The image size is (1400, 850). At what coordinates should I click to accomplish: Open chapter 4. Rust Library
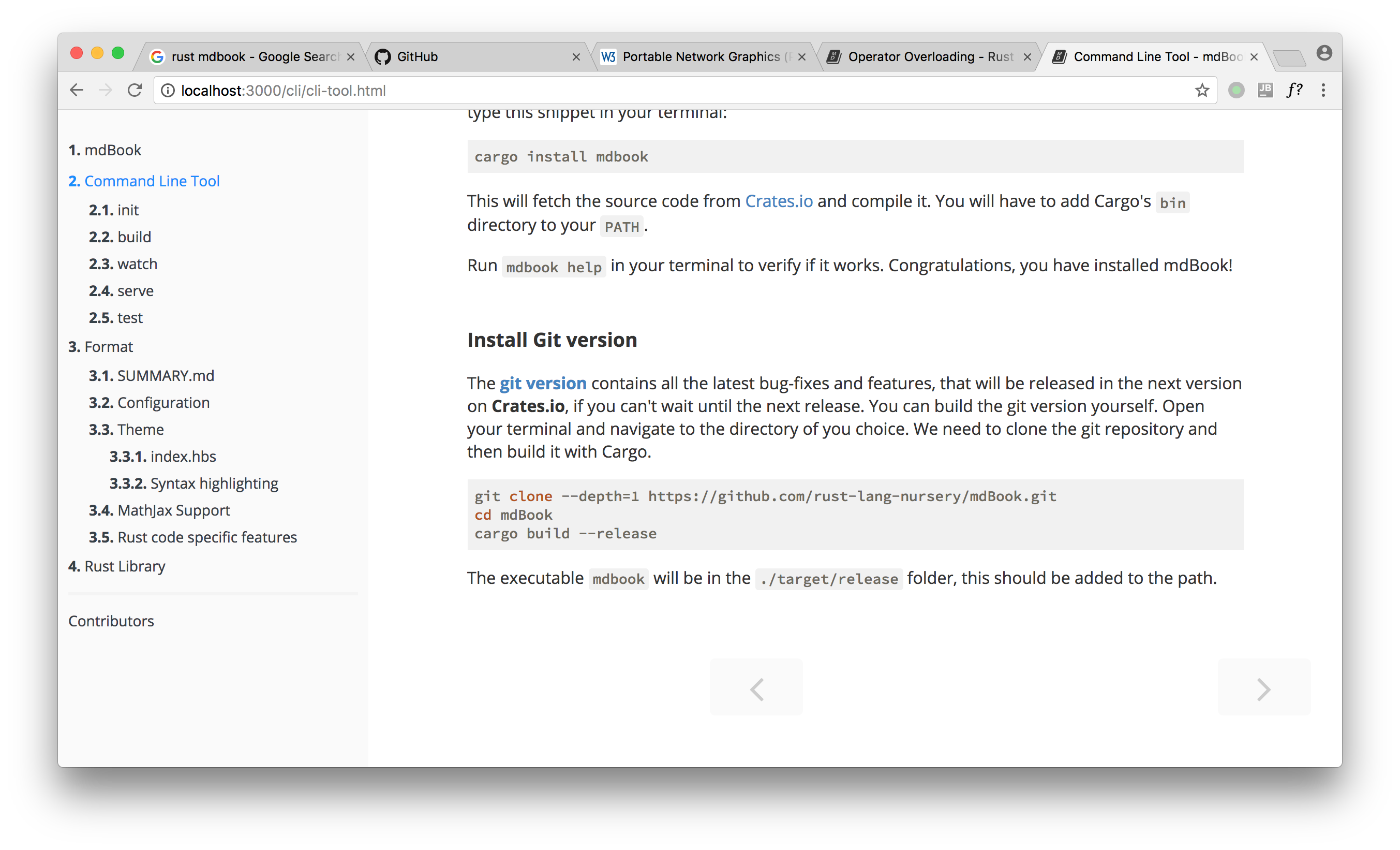(x=116, y=566)
